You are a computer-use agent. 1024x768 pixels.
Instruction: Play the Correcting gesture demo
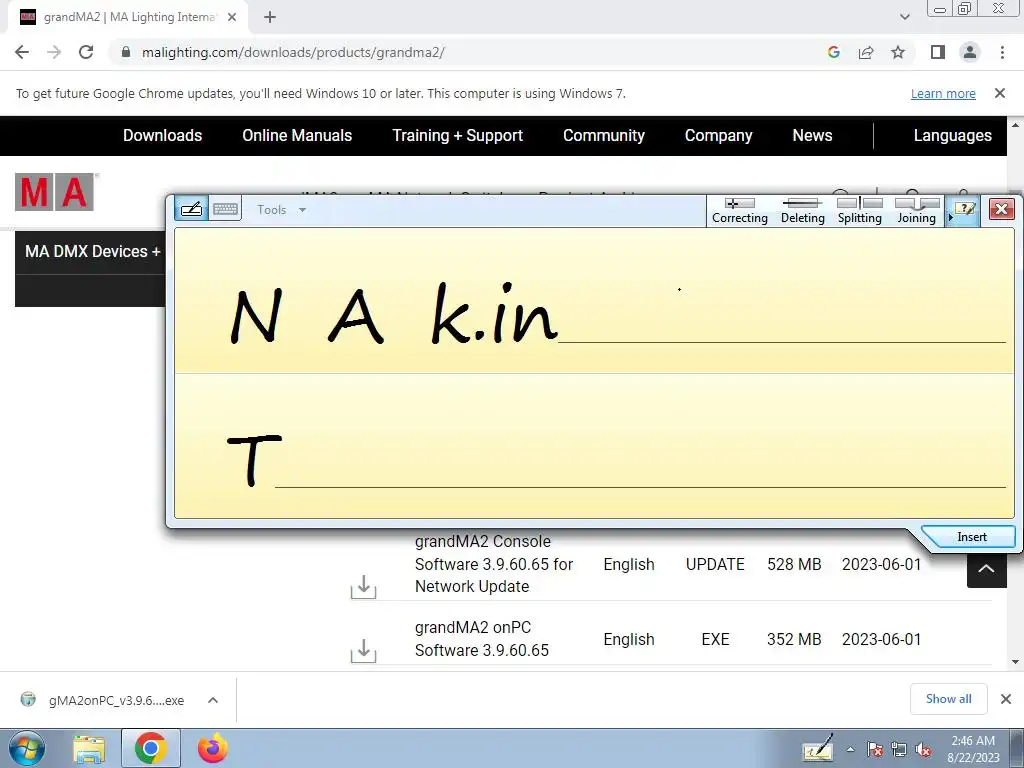tap(739, 211)
